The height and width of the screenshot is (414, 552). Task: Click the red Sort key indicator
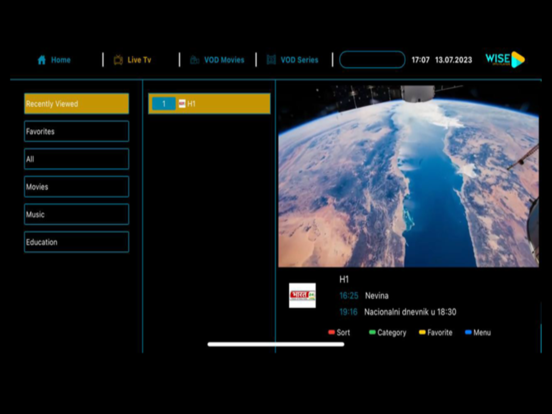pyautogui.click(x=331, y=332)
